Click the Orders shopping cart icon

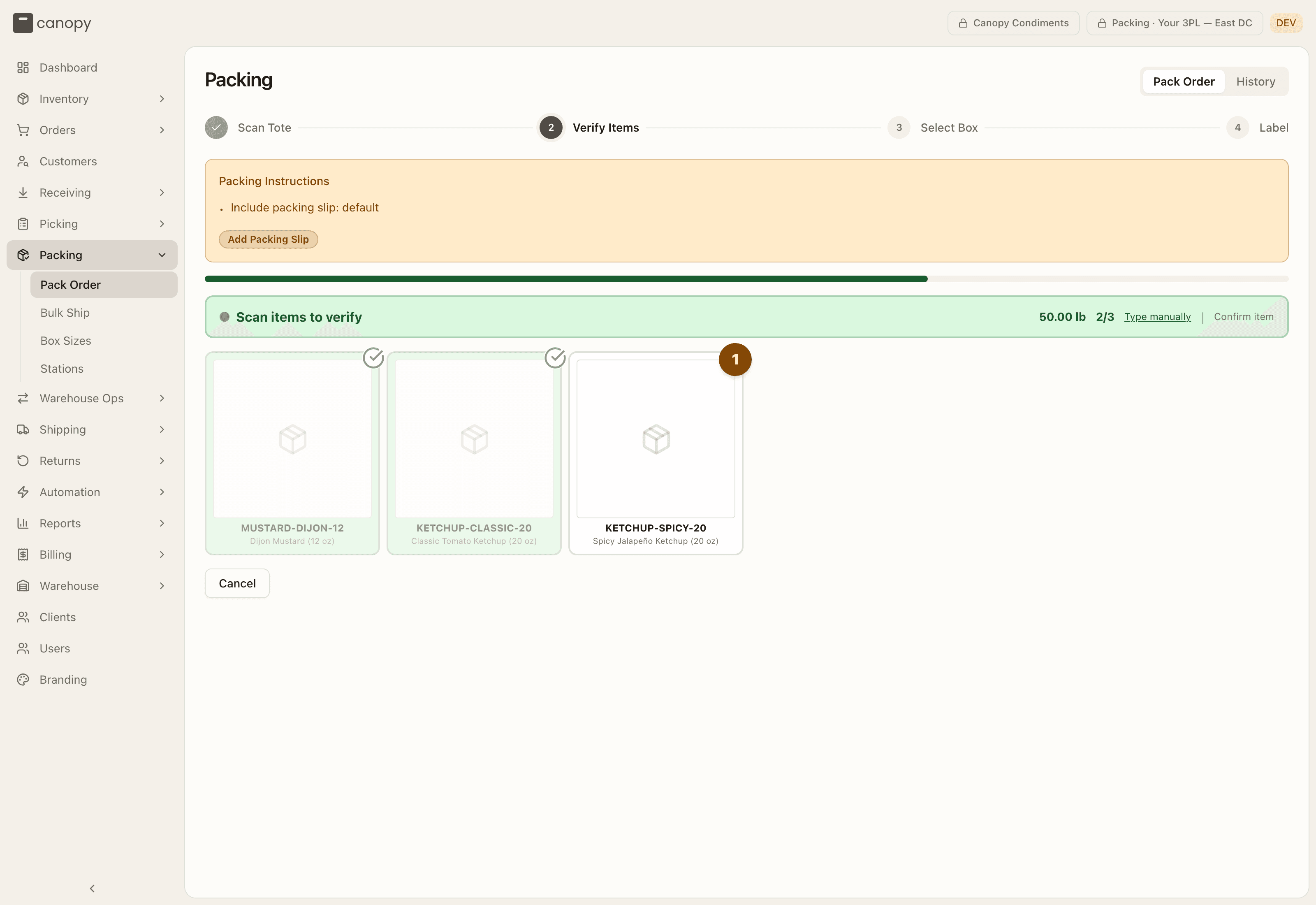point(23,130)
